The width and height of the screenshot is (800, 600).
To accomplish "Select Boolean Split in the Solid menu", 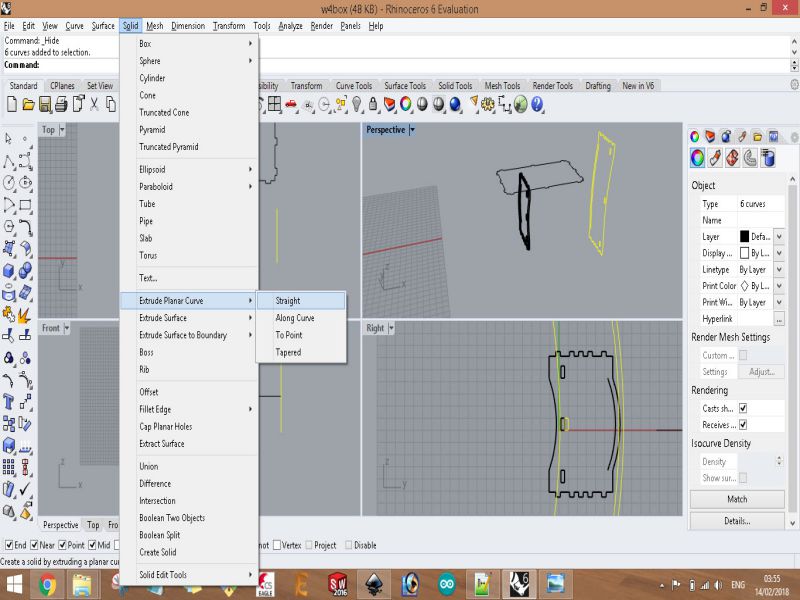I will click(x=159, y=535).
